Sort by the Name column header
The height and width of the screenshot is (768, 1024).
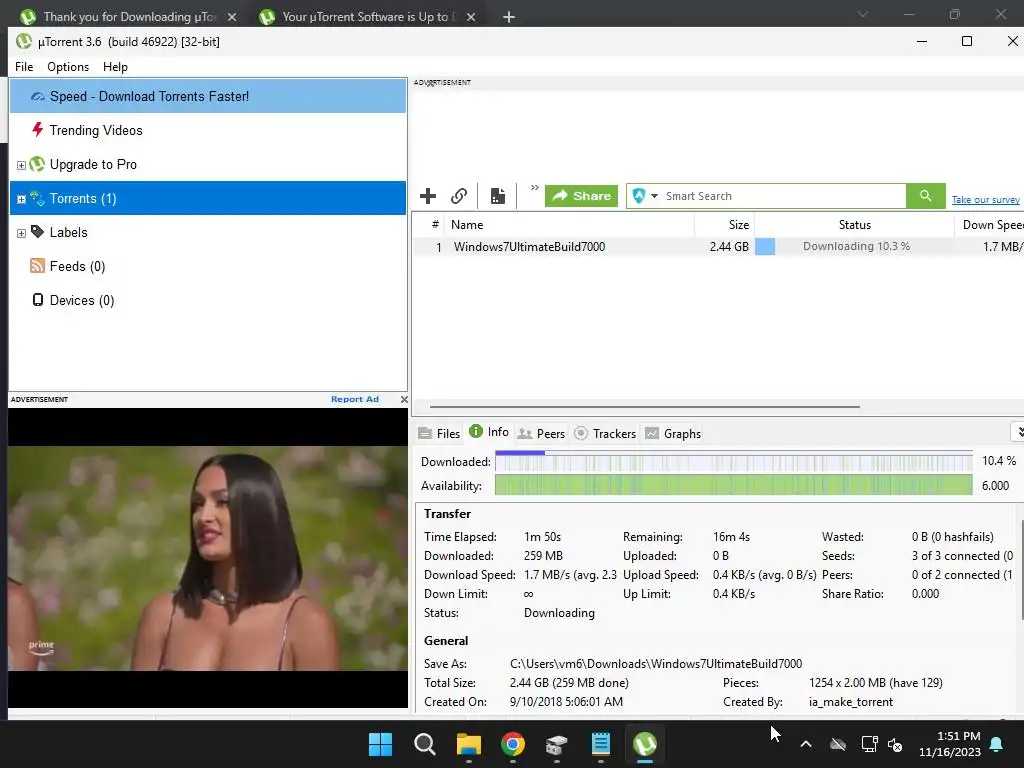[569, 225]
